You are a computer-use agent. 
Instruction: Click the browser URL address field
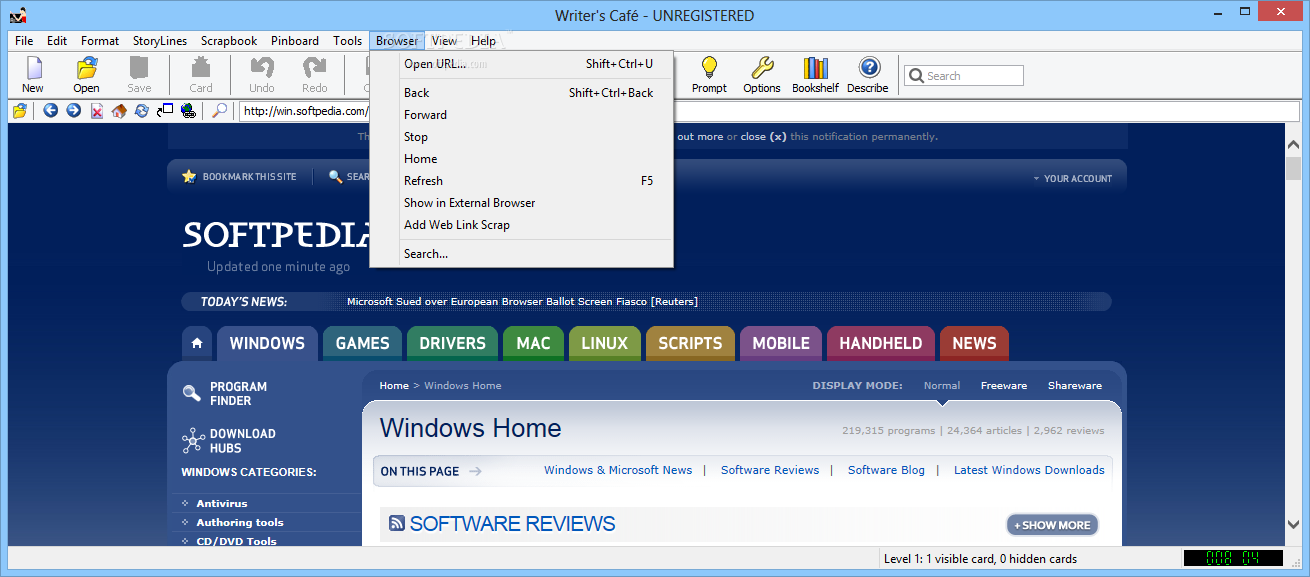click(x=769, y=111)
